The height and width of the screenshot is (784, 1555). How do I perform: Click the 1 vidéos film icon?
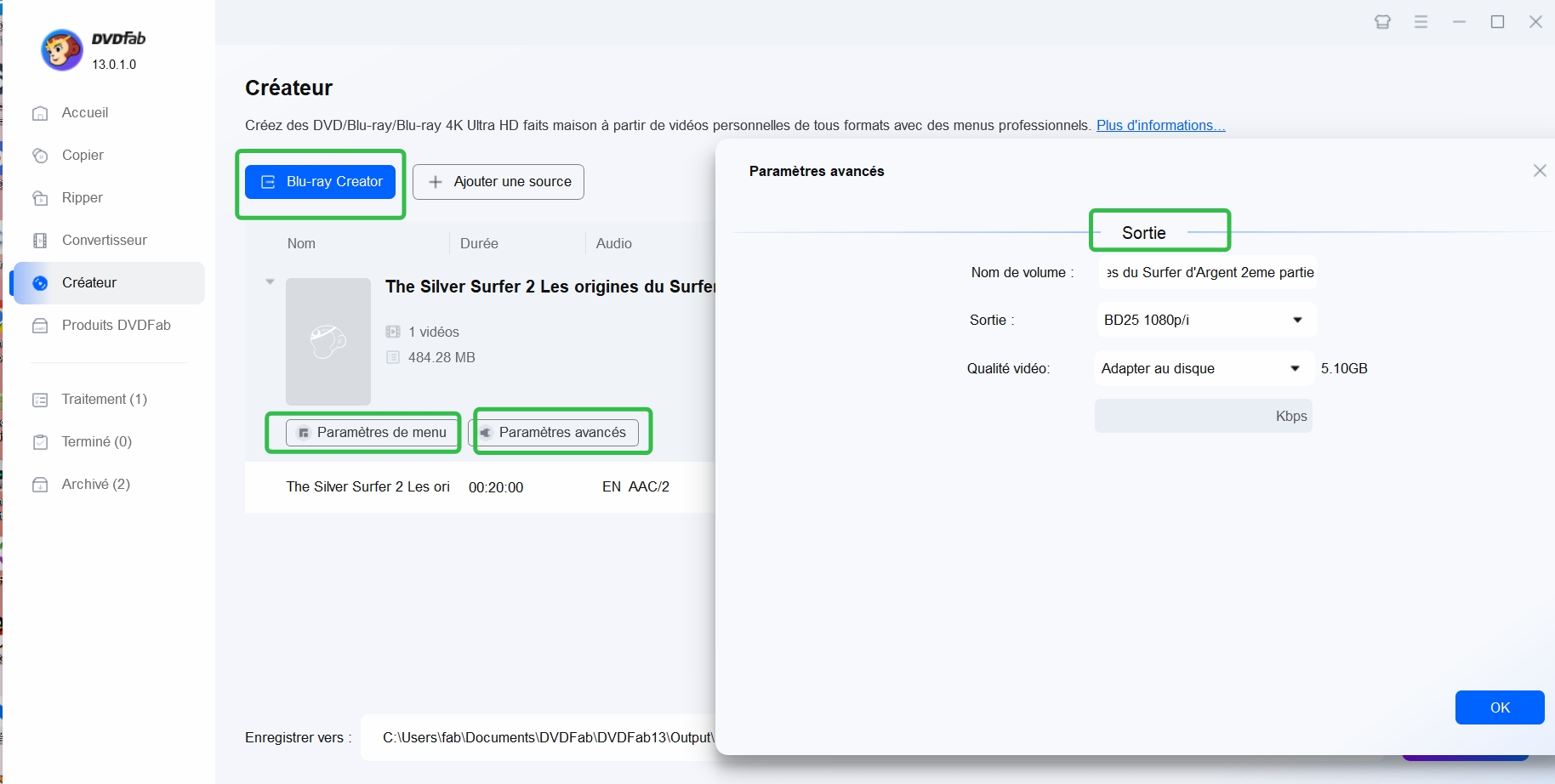[x=393, y=332]
